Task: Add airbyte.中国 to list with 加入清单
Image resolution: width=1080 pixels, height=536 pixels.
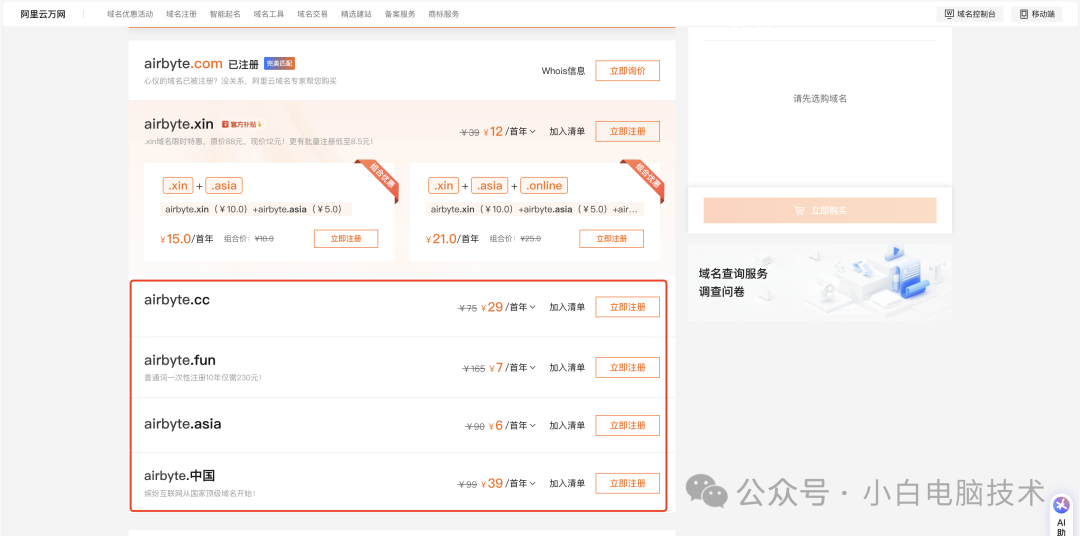Action: (567, 484)
